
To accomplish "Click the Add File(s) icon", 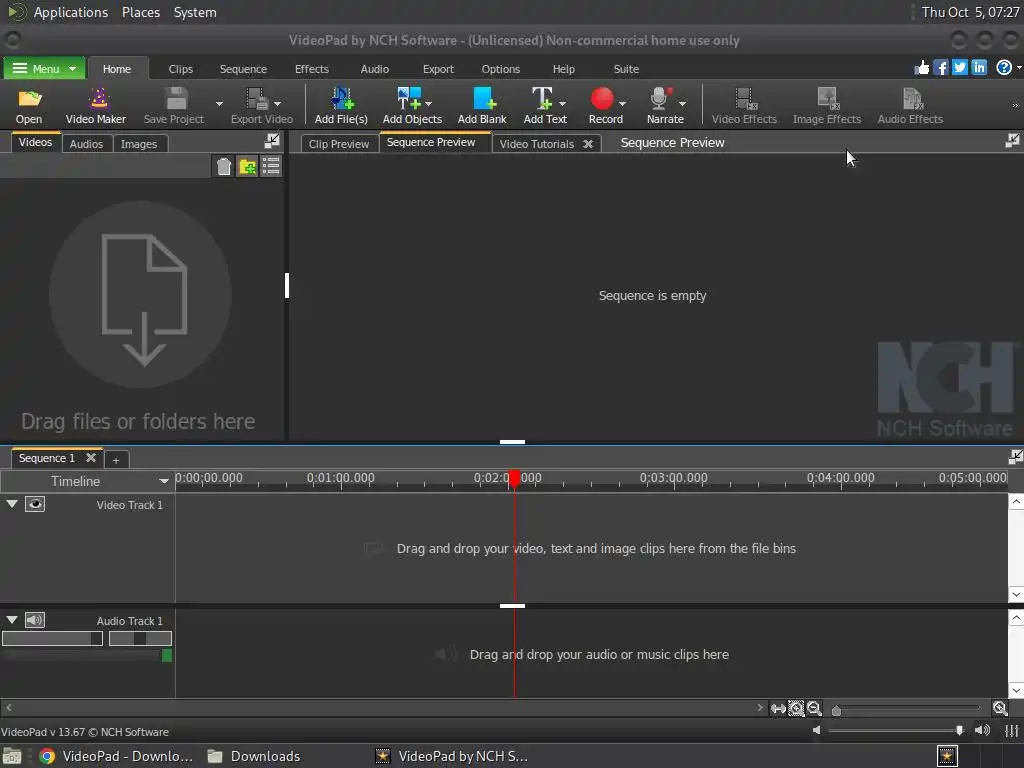I will pyautogui.click(x=342, y=99).
